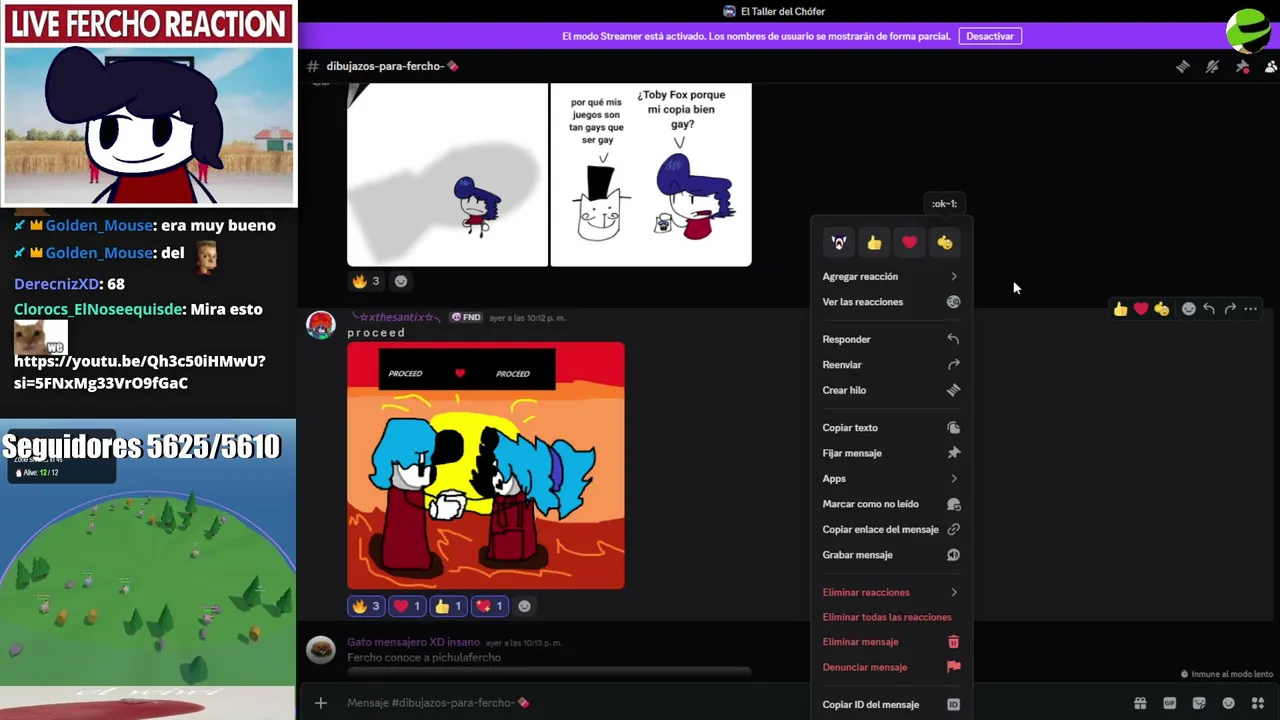Image resolution: width=1280 pixels, height=720 pixels.
Task: Click thumbs up in the message hover bar
Action: pyautogui.click(x=1120, y=309)
